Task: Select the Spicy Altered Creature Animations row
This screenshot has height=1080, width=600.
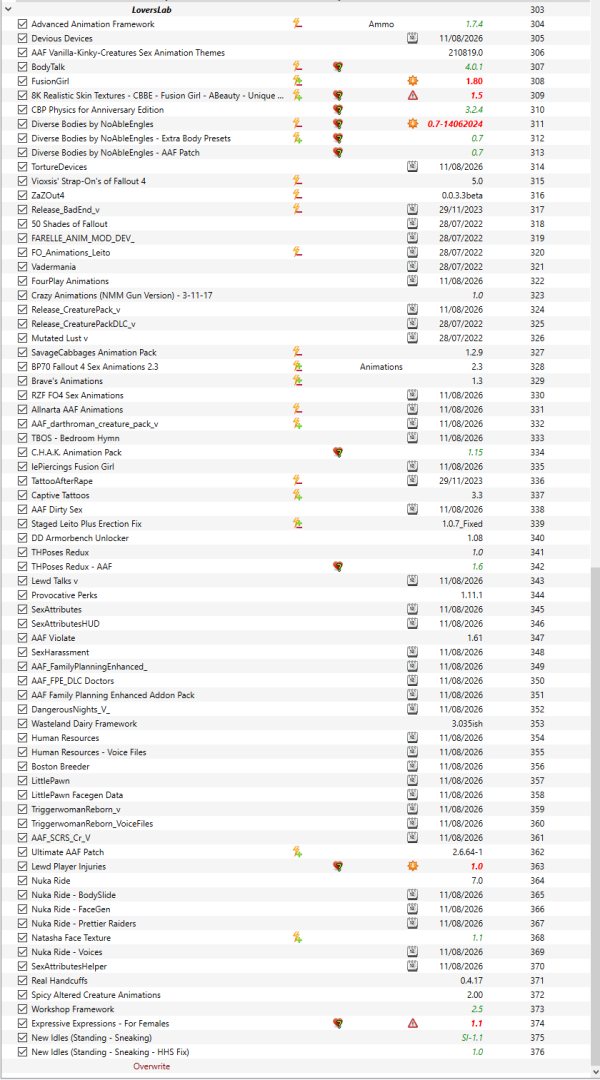Action: tap(295, 995)
